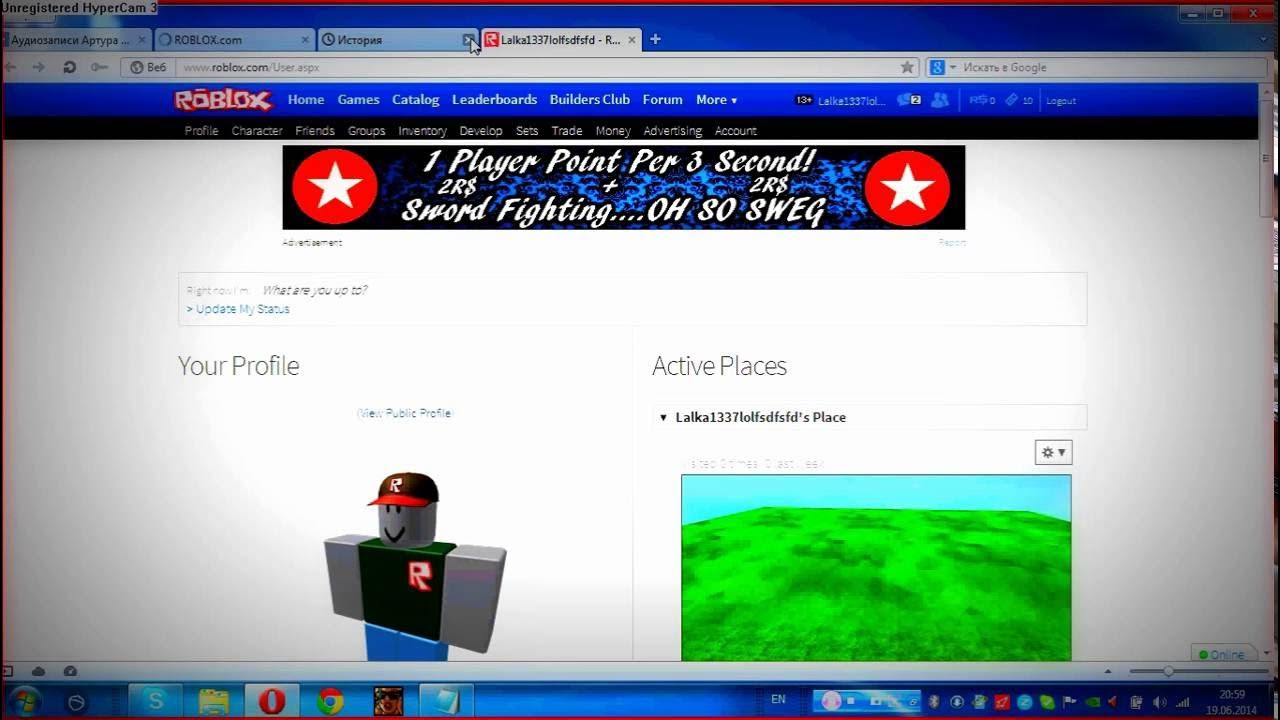Click the EN language indicator

(x=779, y=698)
